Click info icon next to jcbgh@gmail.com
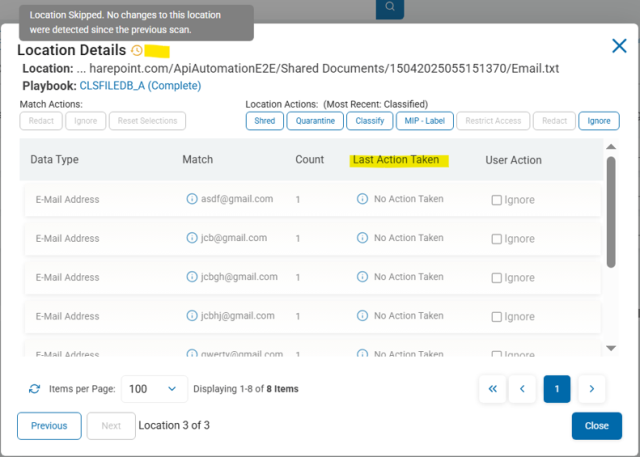Viewport: 640px width, 457px height. (192, 277)
